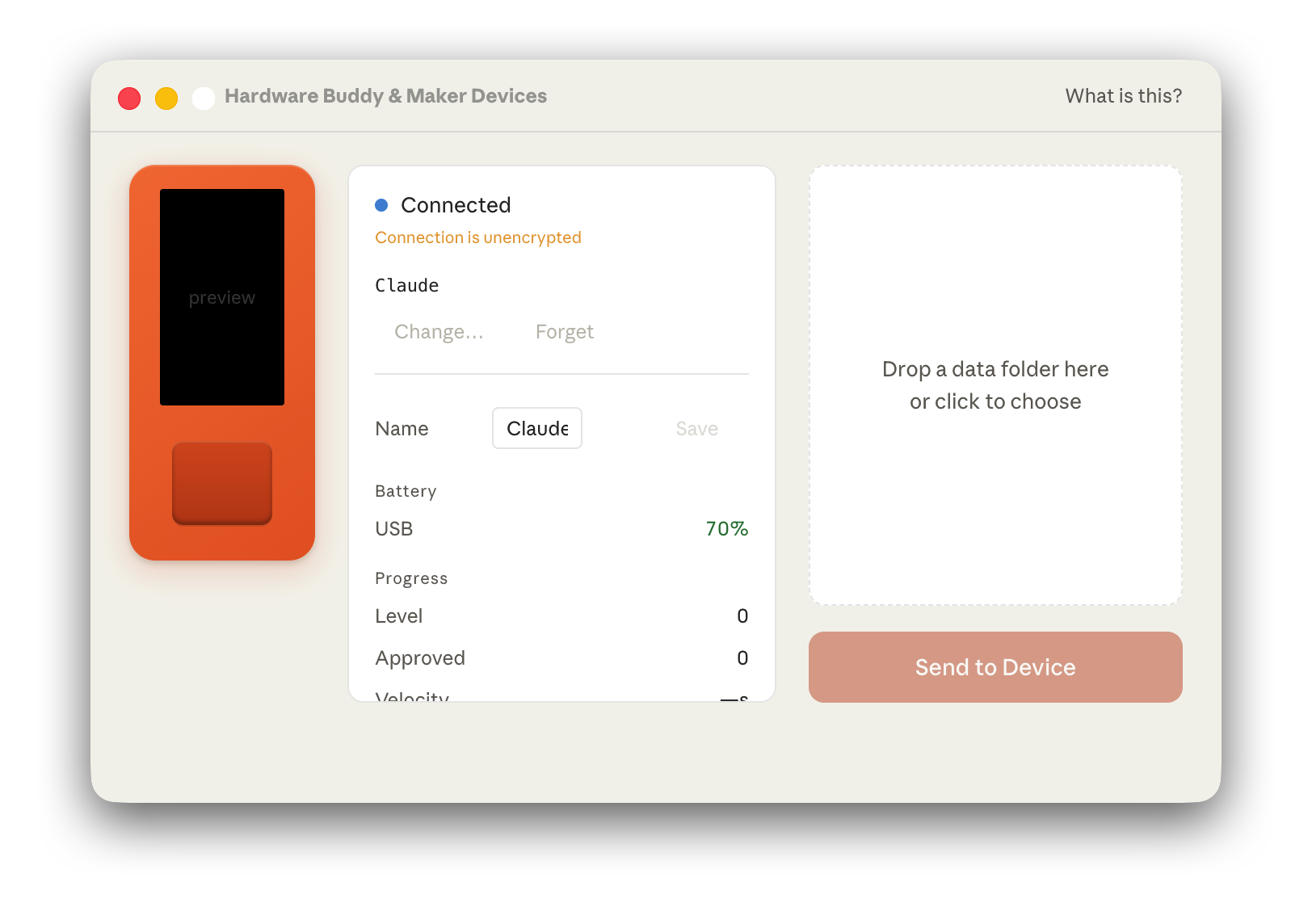Click the yellow minimize traffic light
1312x924 pixels.
pyautogui.click(x=166, y=98)
